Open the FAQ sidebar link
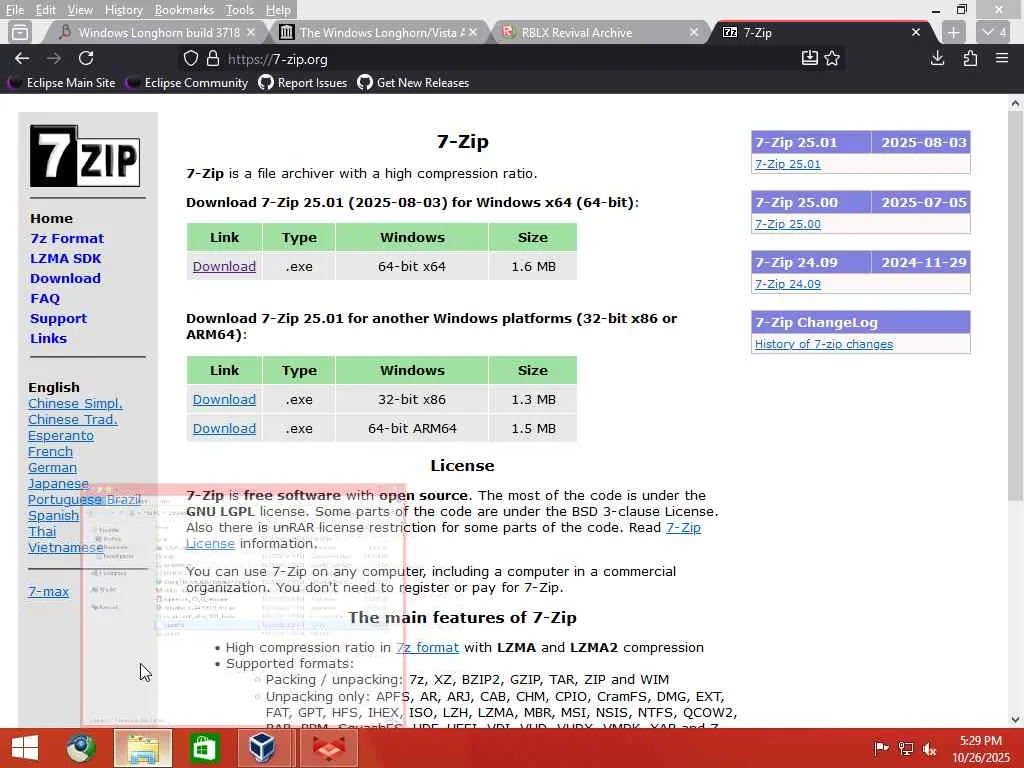The width and height of the screenshot is (1024, 768). pos(44,298)
